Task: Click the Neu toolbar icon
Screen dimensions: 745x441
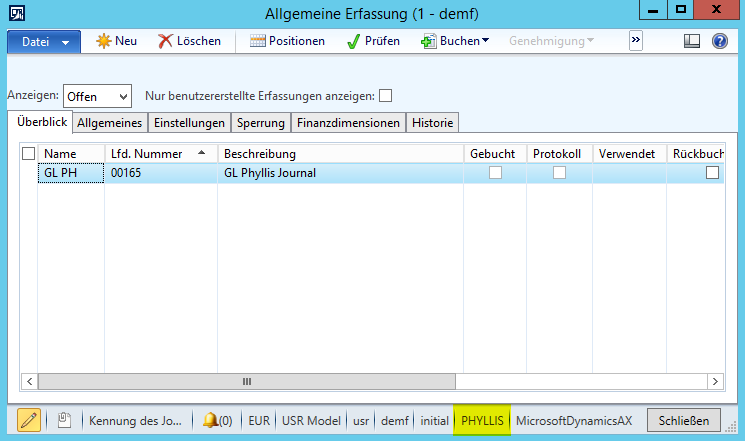Action: pos(104,41)
